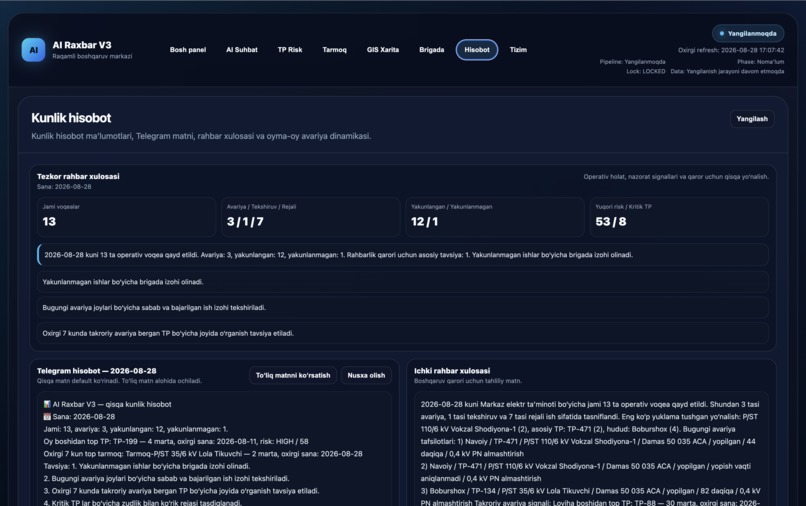The height and width of the screenshot is (506, 806).
Task: Click the Jami voqealar card showing 13
Action: (x=126, y=216)
